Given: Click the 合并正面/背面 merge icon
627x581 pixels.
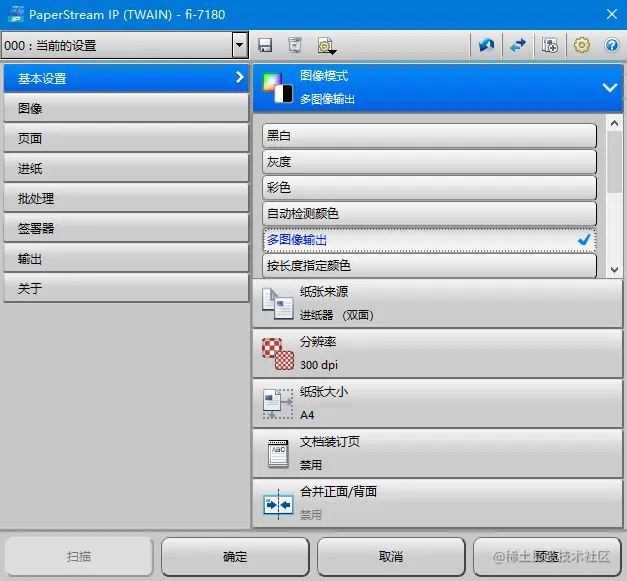Looking at the screenshot, I should (278, 504).
